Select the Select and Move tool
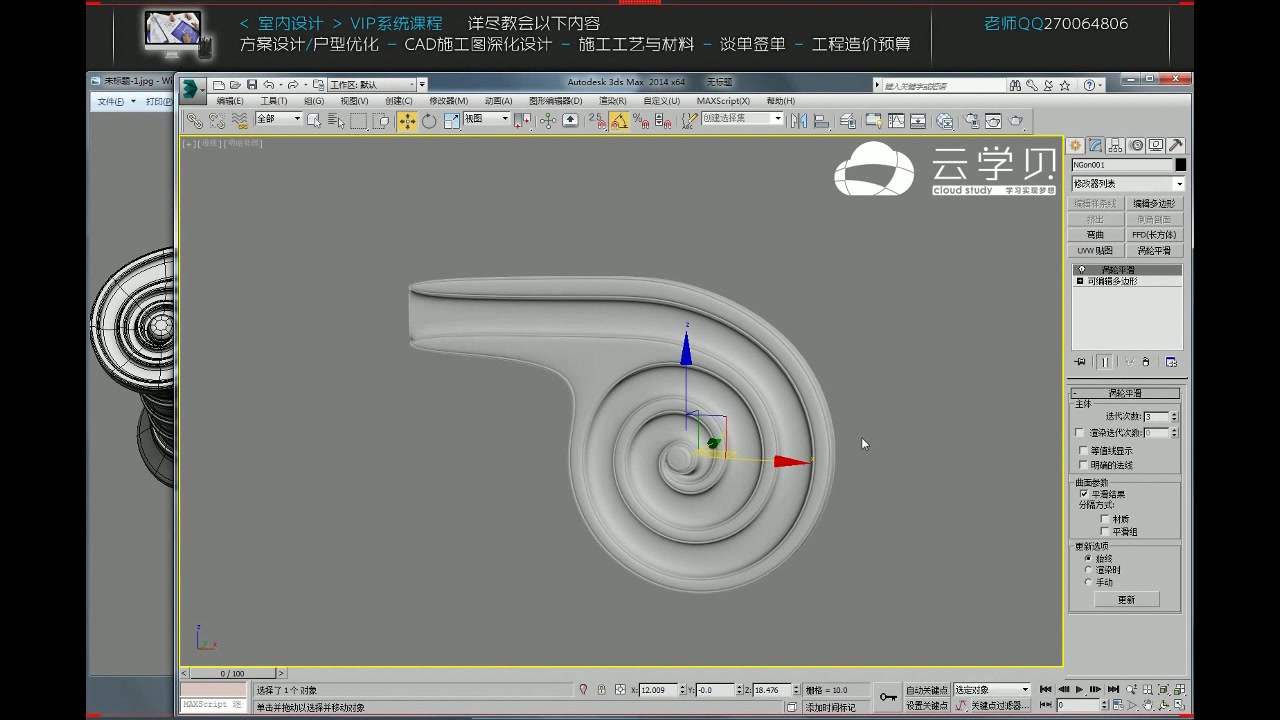The height and width of the screenshot is (720, 1280). point(409,121)
